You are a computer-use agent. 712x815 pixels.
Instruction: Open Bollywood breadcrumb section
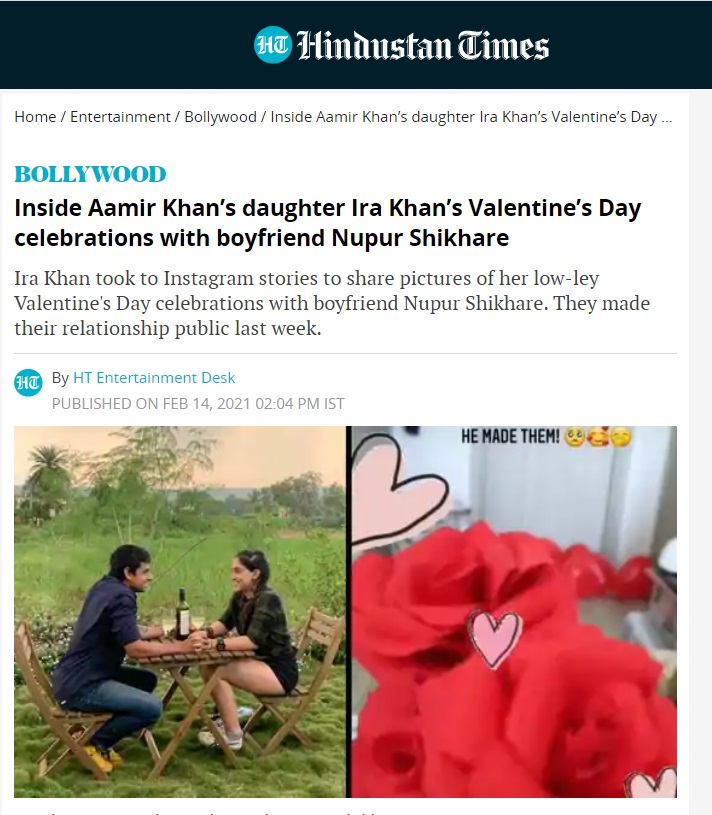(220, 116)
